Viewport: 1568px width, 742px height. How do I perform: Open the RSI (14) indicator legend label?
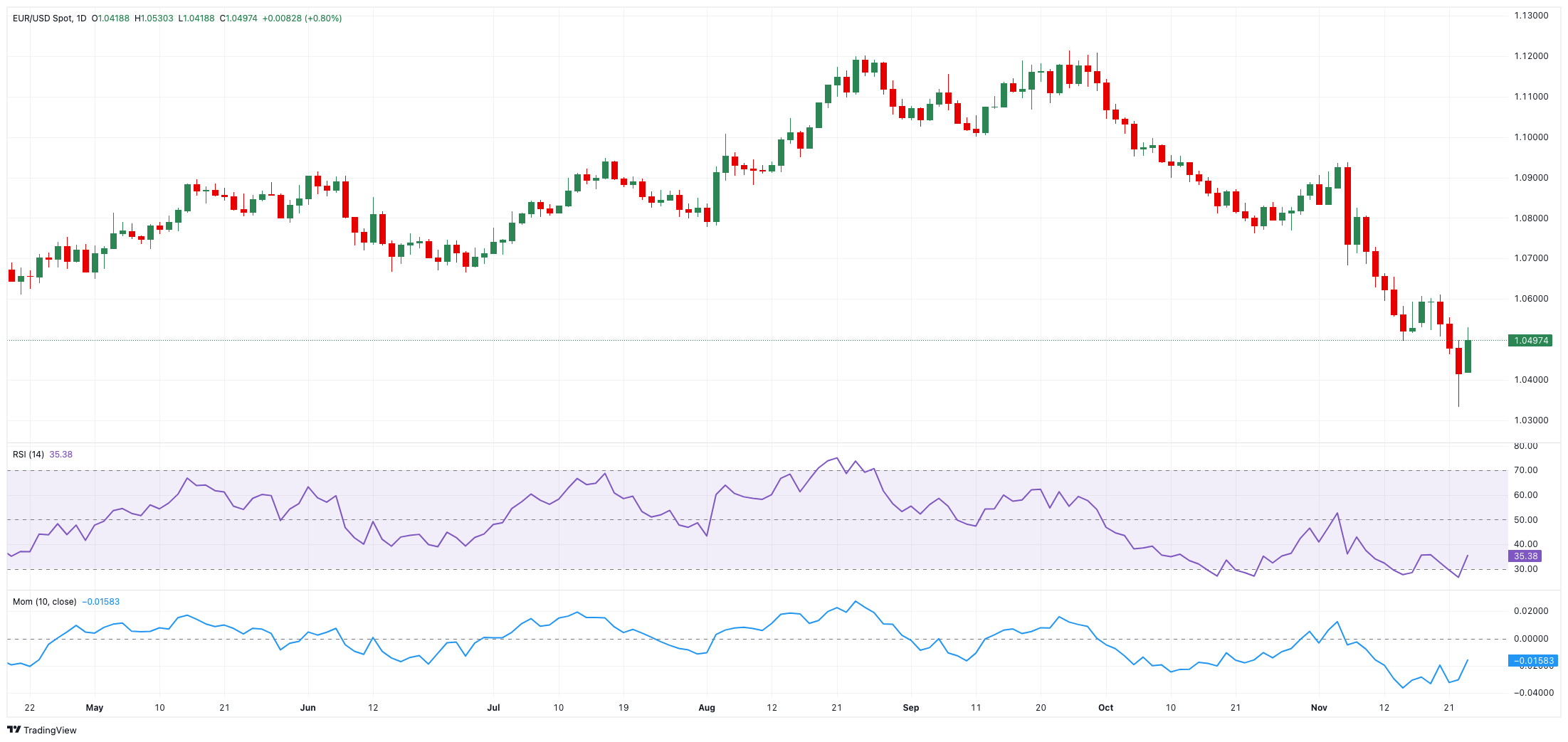coord(28,455)
